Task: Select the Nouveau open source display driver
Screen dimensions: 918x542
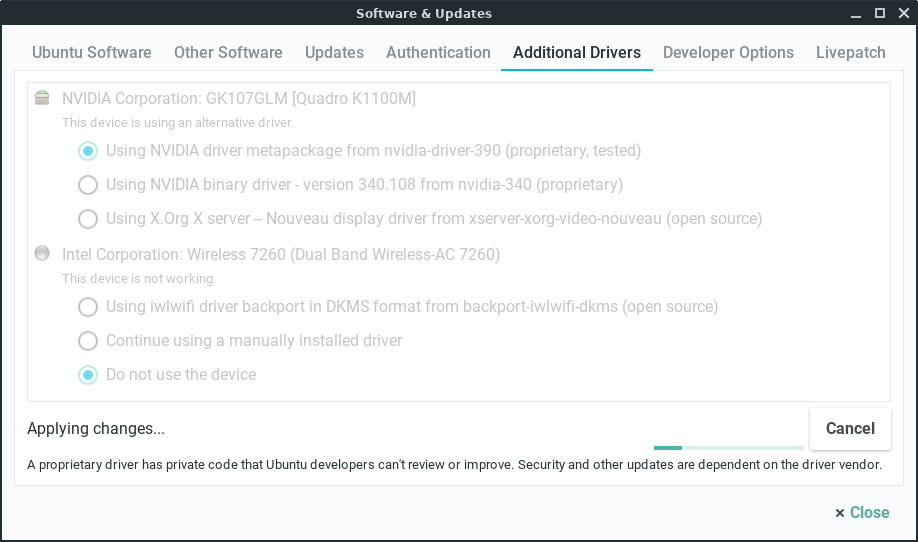Action: coord(88,218)
